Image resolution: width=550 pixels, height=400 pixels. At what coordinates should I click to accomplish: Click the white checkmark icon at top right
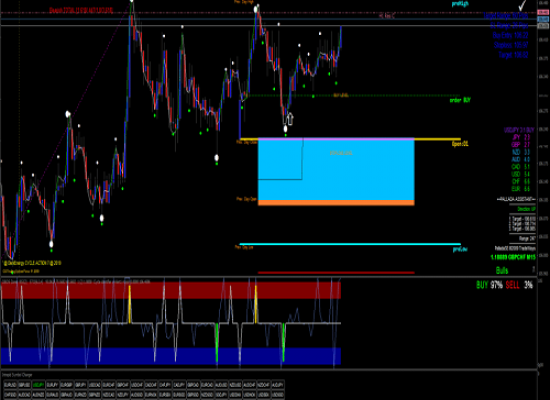click(522, 5)
